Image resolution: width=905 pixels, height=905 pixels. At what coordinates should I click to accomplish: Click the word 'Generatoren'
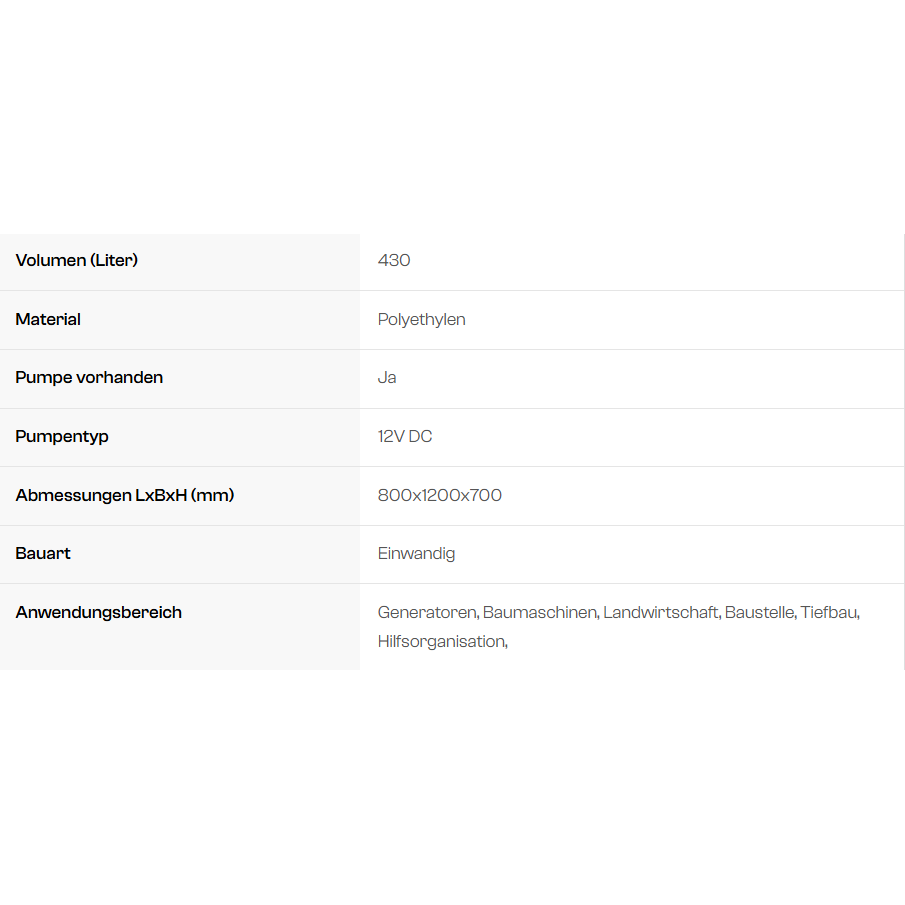[427, 612]
